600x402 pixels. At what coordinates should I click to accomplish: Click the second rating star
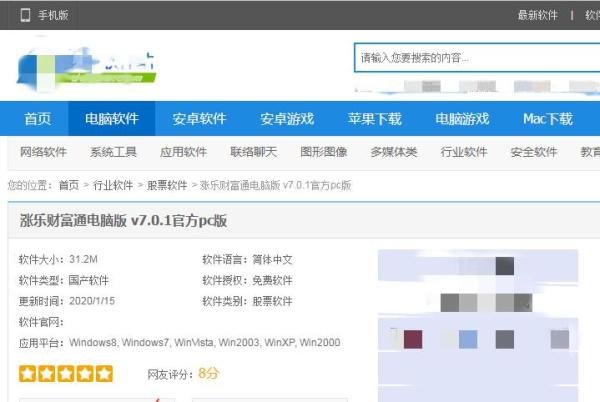pos(47,374)
